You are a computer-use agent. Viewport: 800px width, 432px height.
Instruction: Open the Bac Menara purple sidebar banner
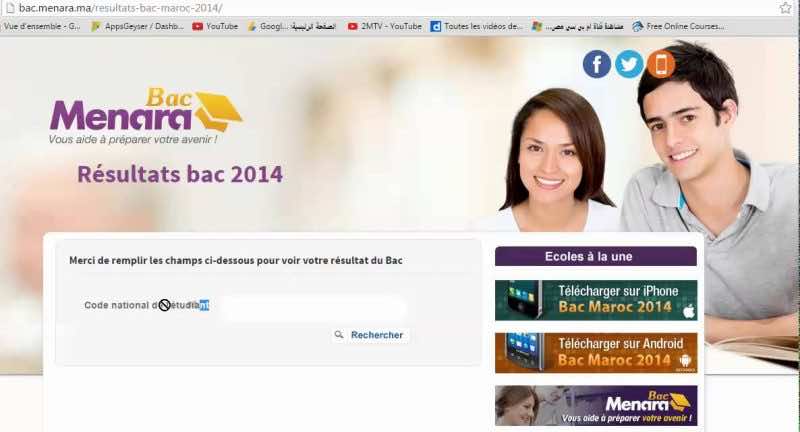click(596, 405)
